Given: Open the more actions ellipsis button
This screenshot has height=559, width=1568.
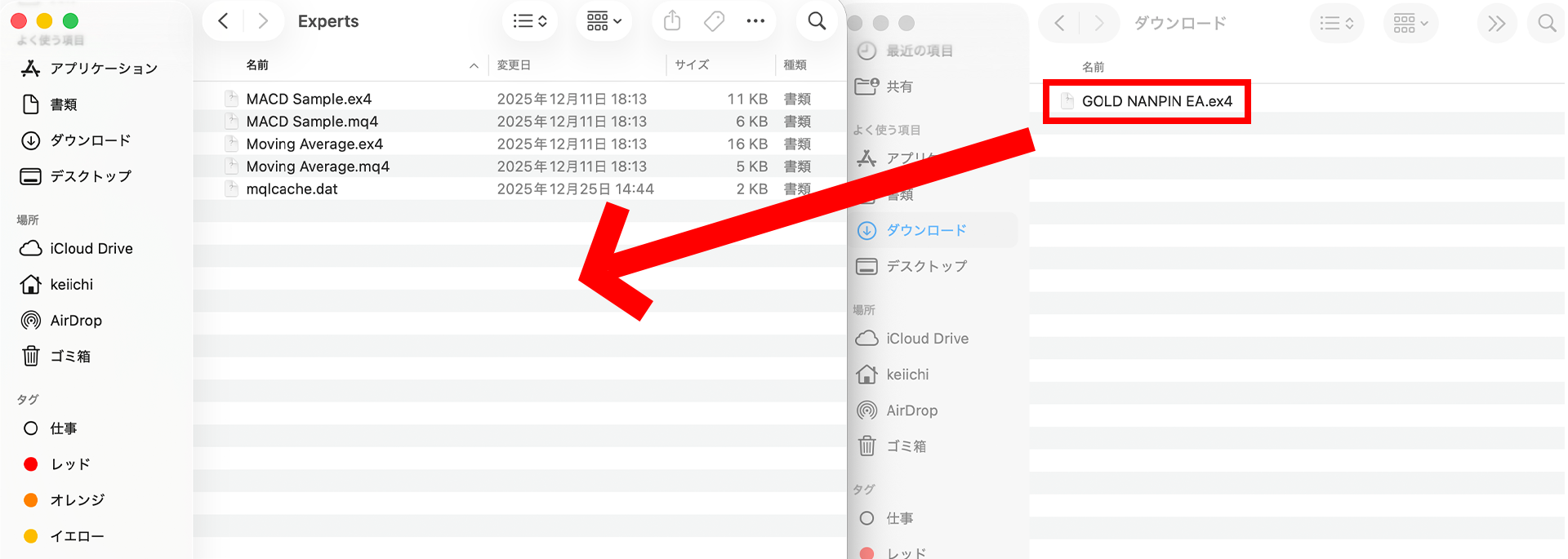Looking at the screenshot, I should [755, 21].
